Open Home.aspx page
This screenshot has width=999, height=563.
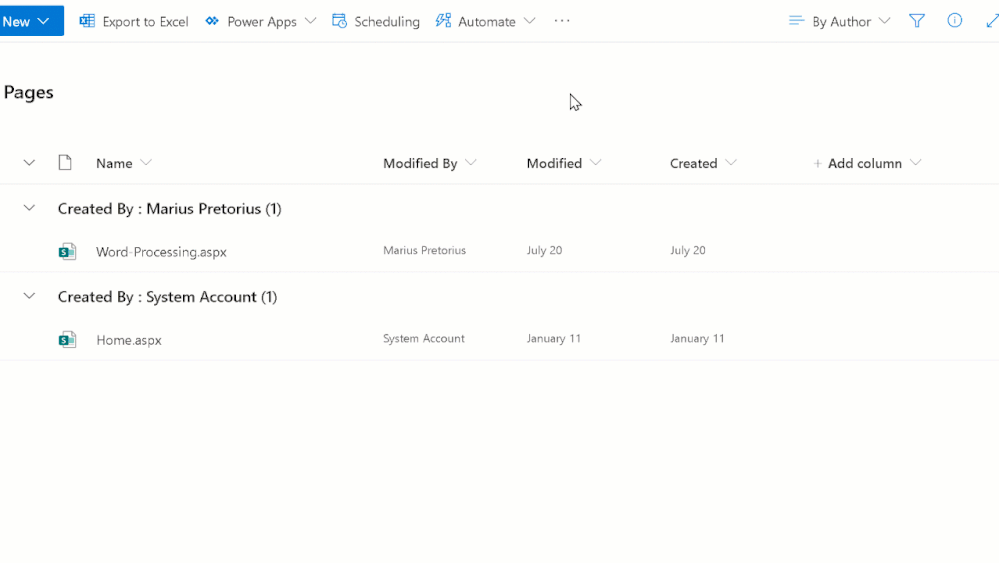[129, 340]
